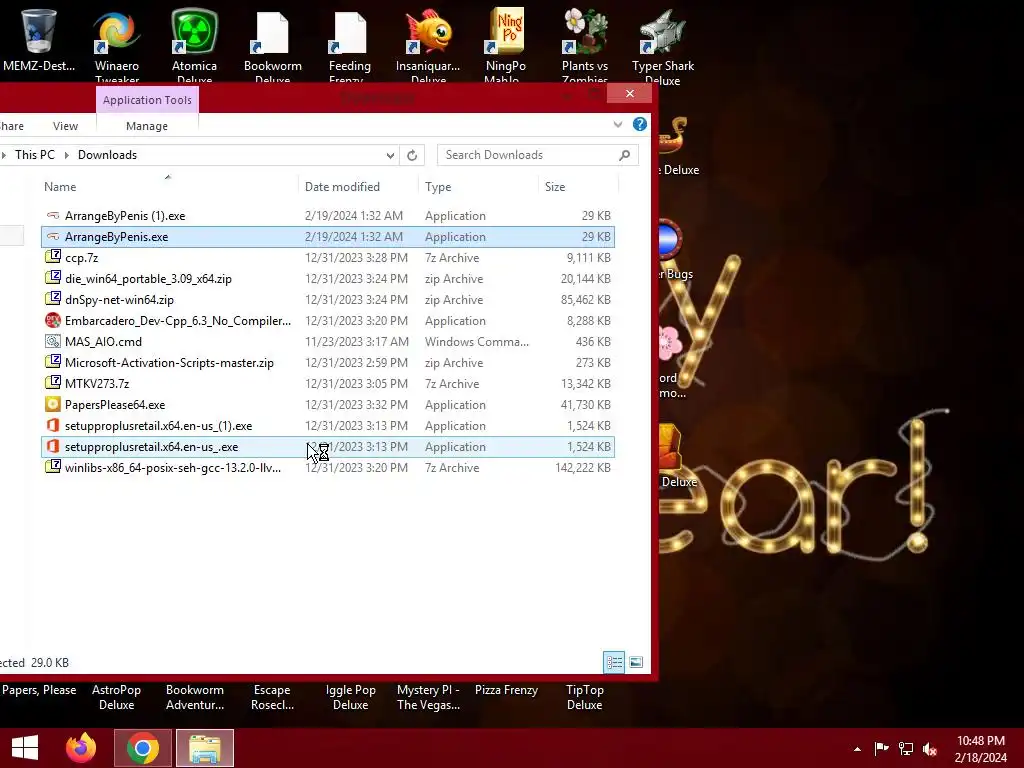Click the muted volume tray icon

click(x=930, y=749)
